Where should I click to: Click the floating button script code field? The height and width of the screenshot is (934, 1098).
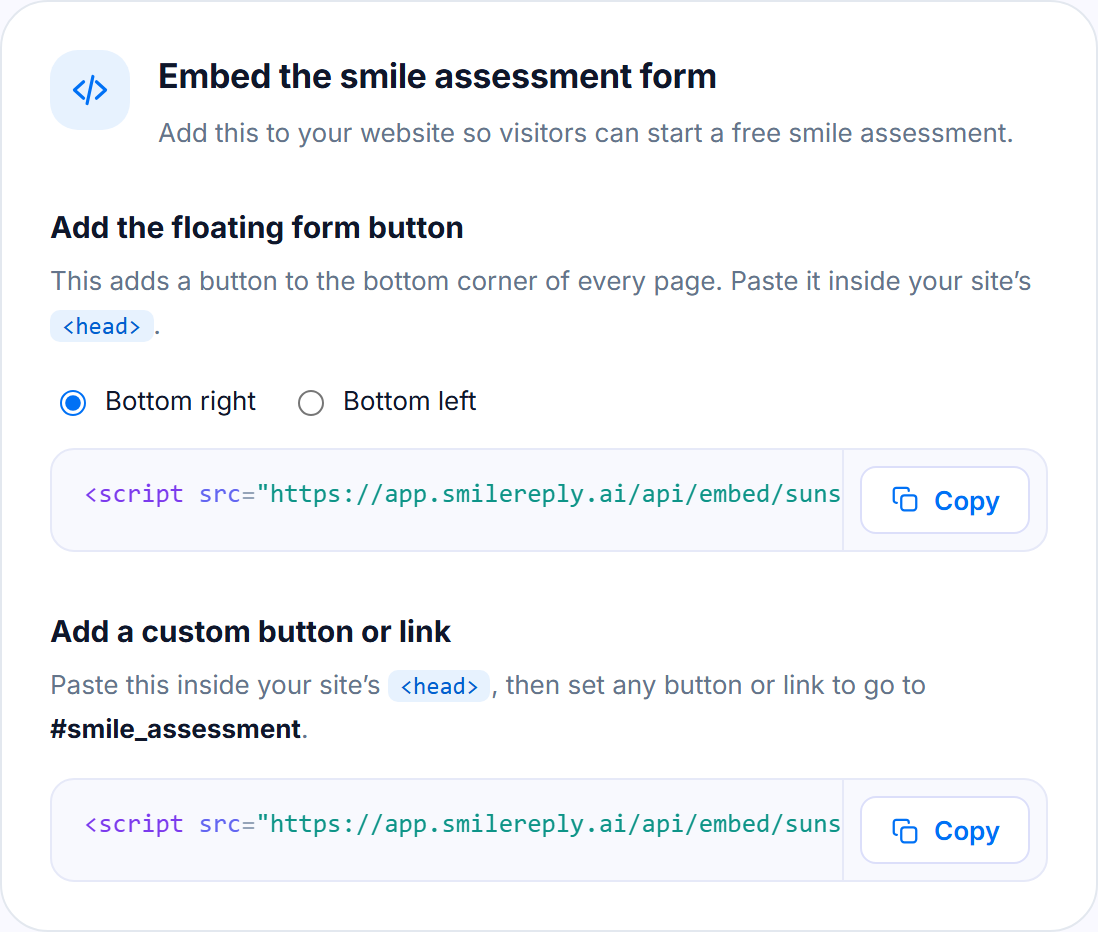(447, 501)
